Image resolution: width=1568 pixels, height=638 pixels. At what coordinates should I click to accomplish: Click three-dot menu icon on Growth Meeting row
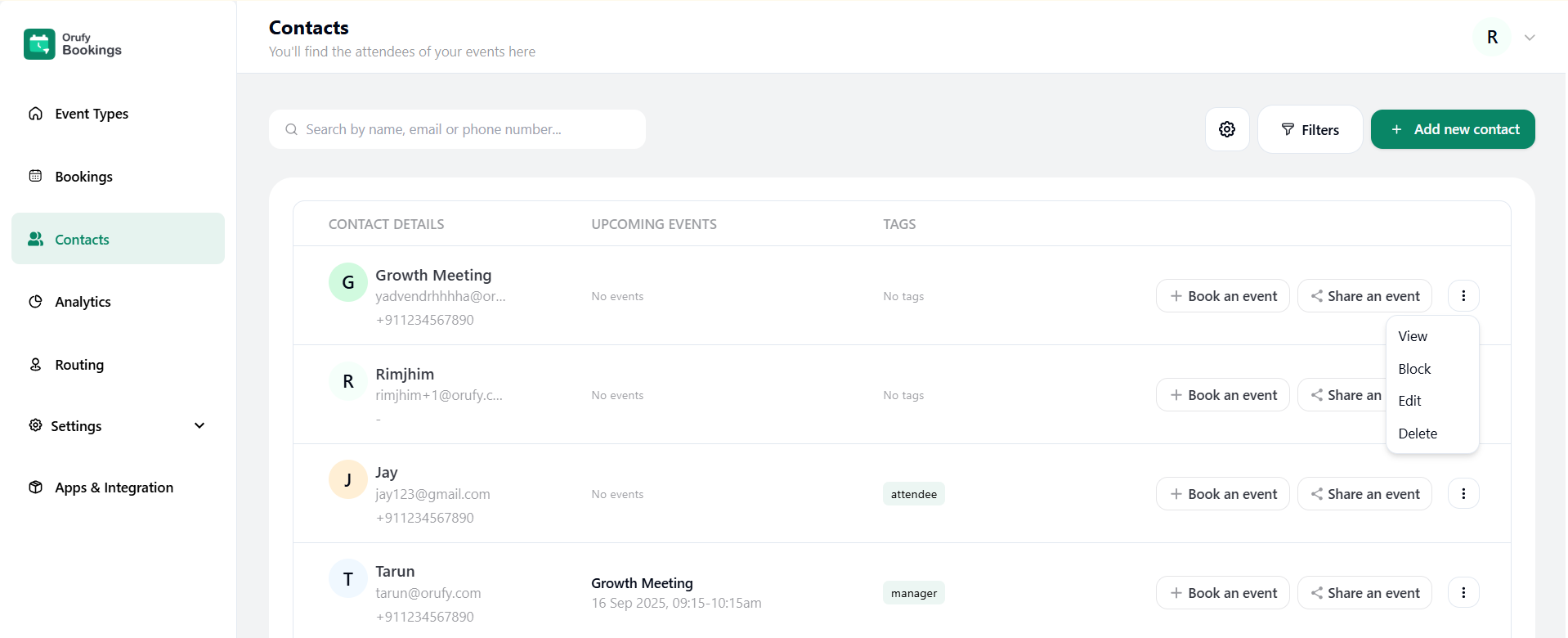point(1463,296)
